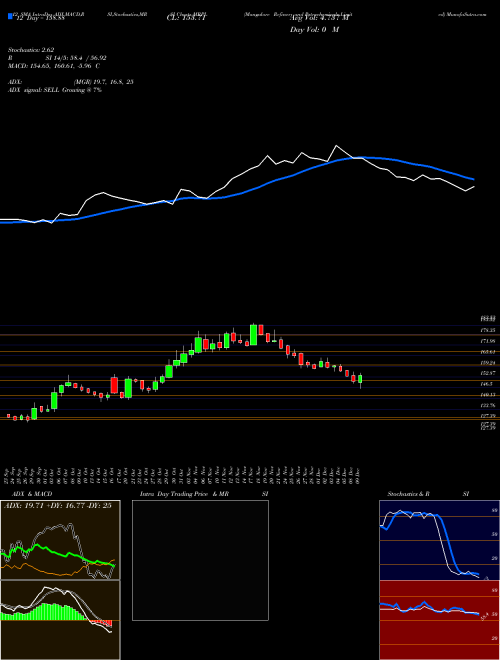
Task: Select the 'Stochastics: 2.62' reading
Action: point(31,50)
